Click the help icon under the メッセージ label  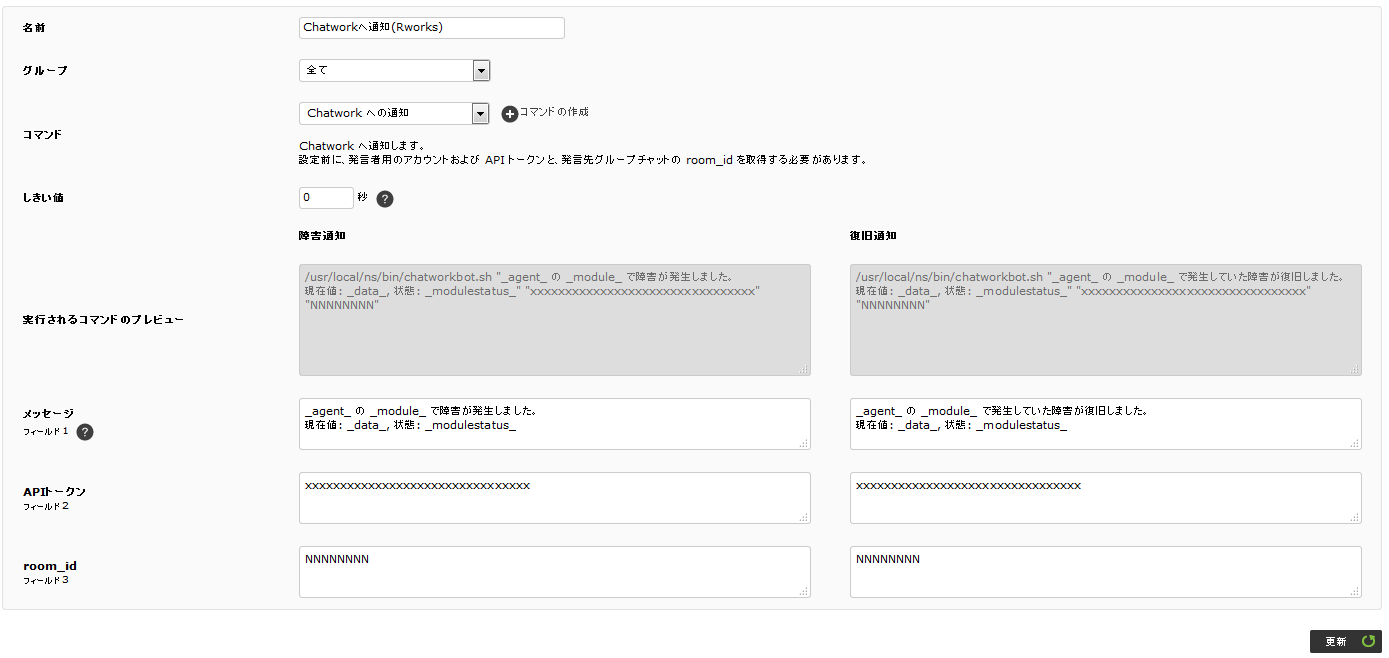tap(85, 432)
